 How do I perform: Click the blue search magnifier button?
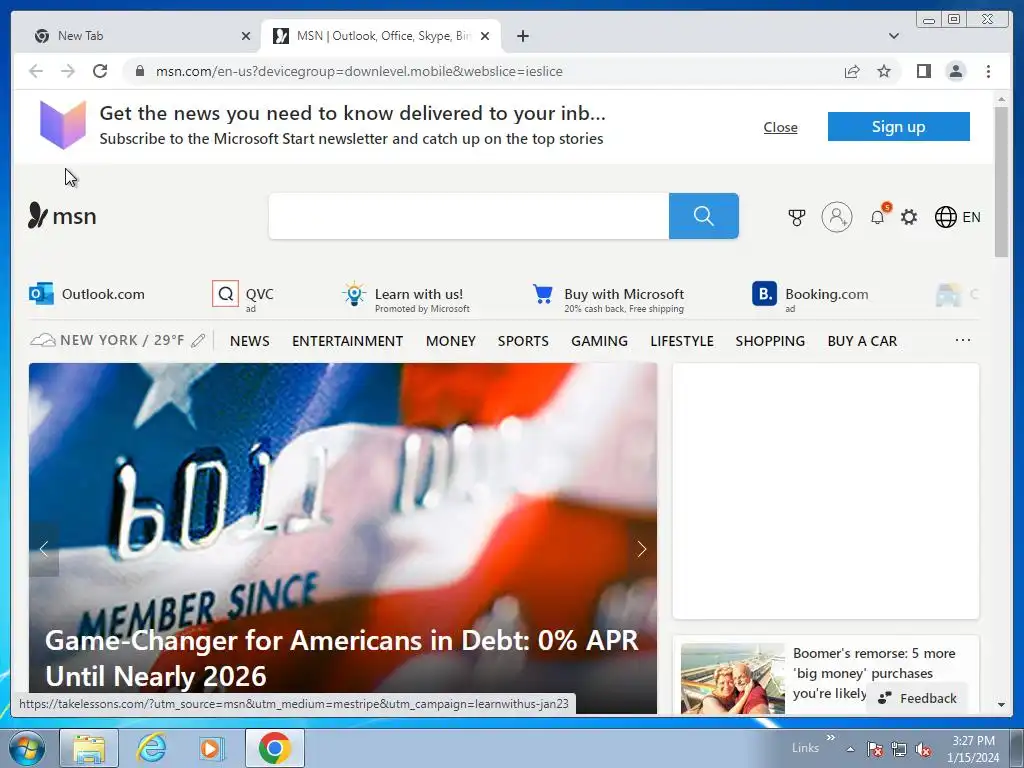pos(703,216)
